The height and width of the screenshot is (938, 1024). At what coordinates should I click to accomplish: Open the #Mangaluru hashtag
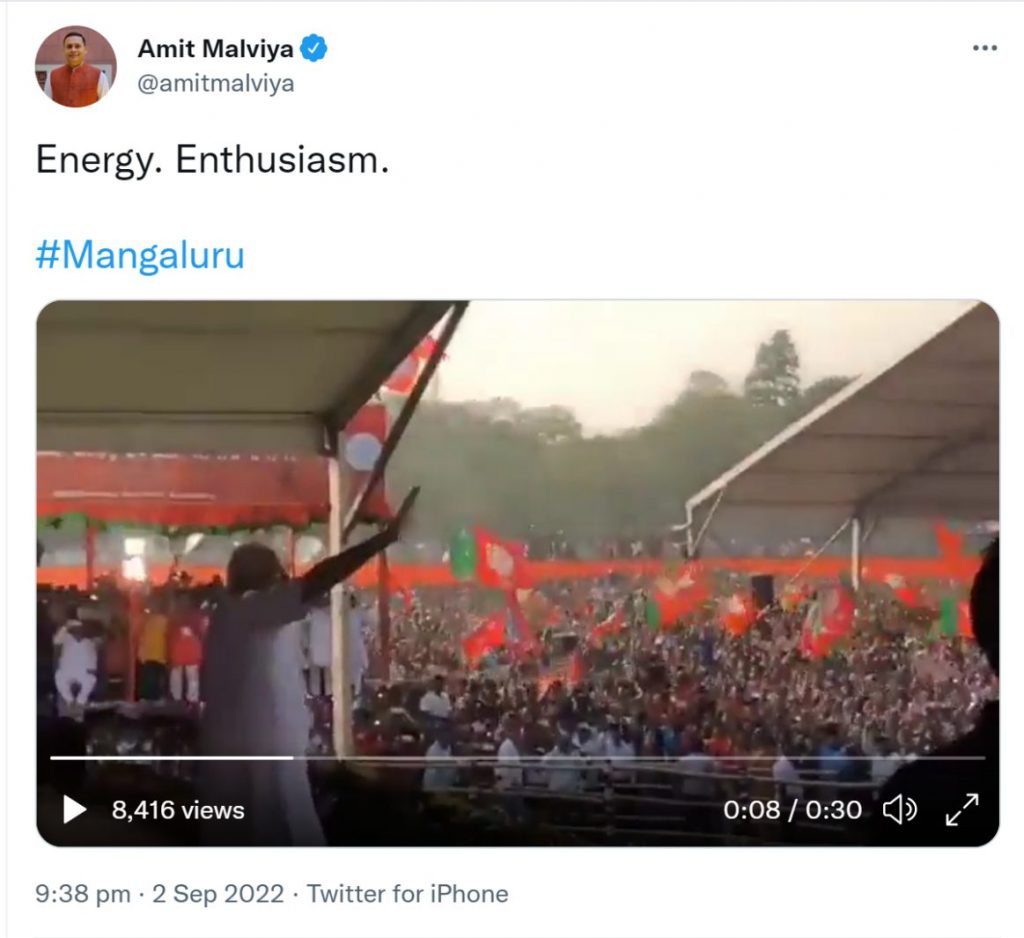[140, 256]
